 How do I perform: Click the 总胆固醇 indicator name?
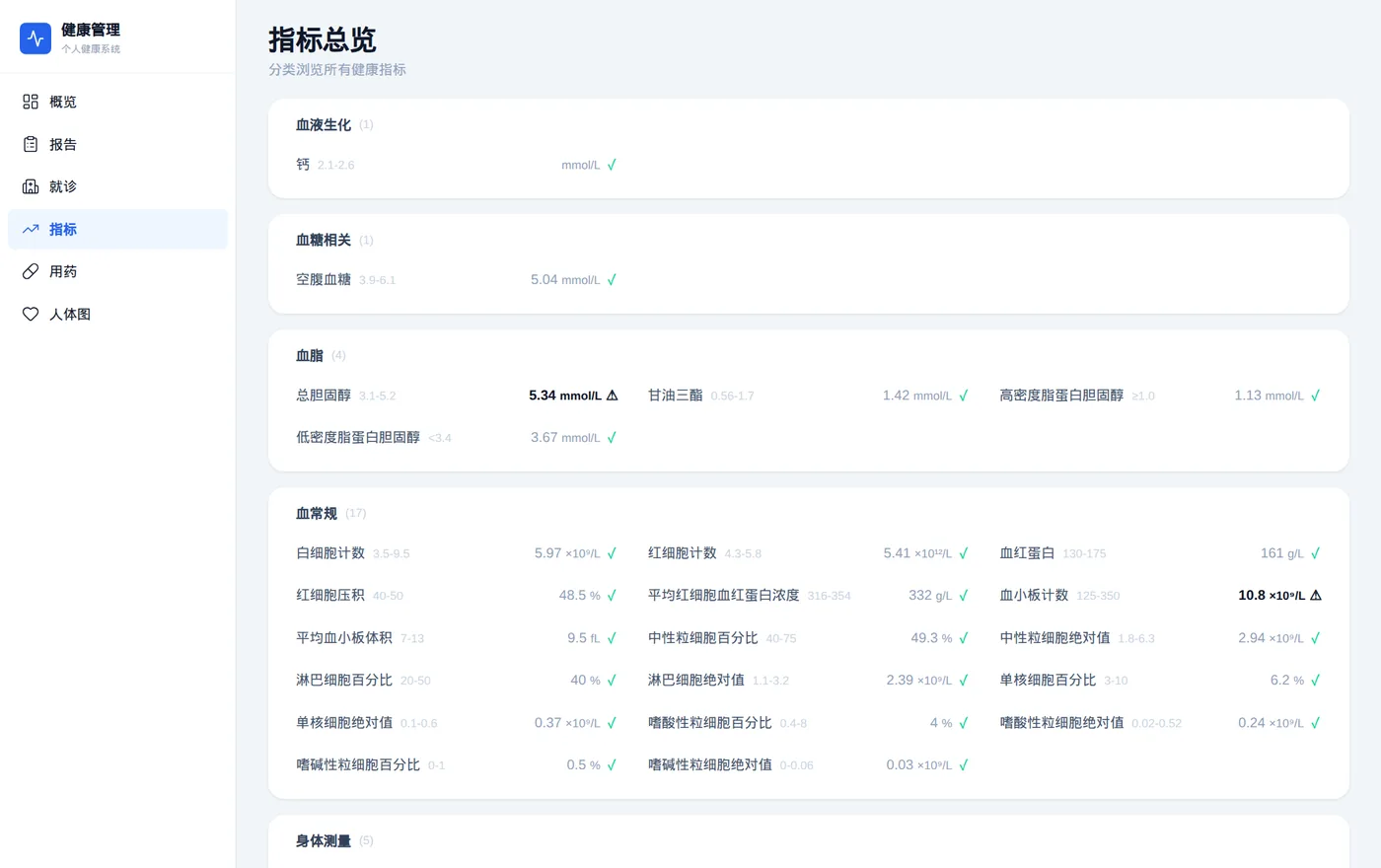pyautogui.click(x=324, y=396)
